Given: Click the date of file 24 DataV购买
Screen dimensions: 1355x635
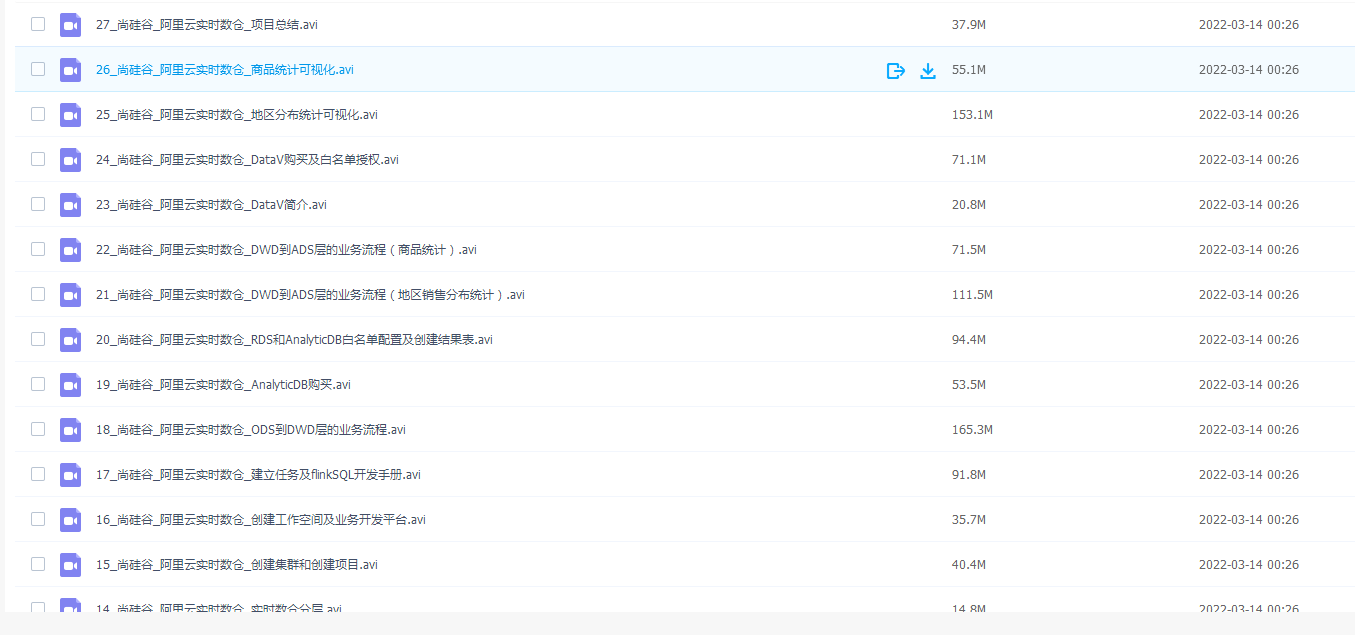Looking at the screenshot, I should tap(1249, 160).
